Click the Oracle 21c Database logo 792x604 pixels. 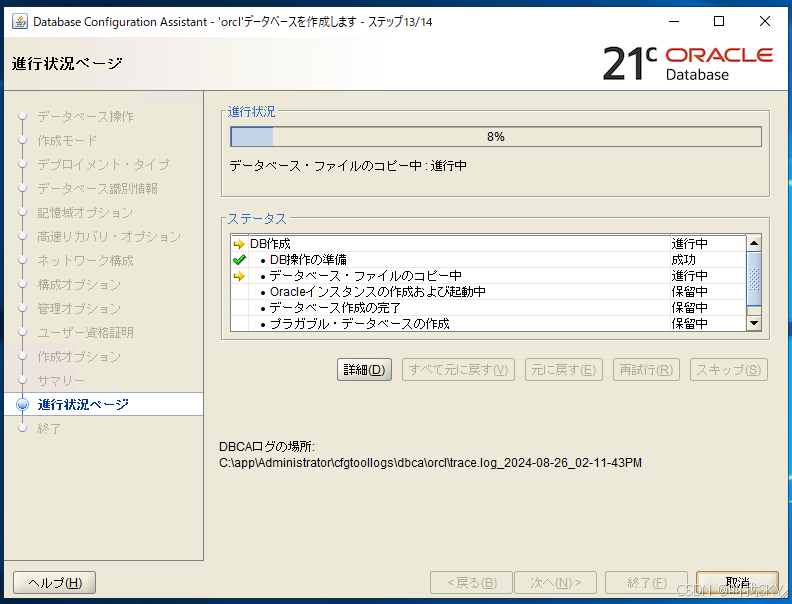tap(687, 64)
